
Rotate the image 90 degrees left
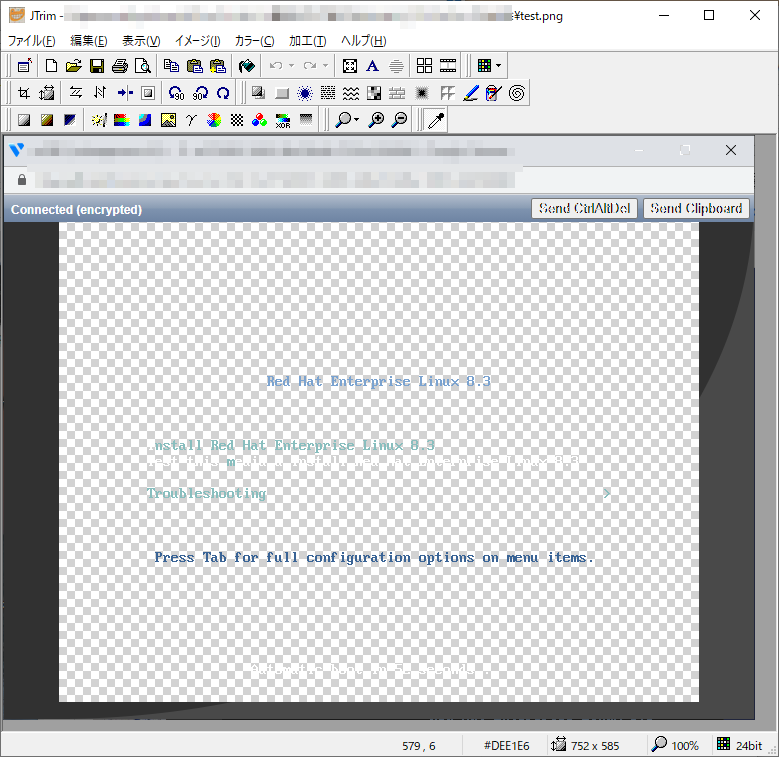point(176,93)
